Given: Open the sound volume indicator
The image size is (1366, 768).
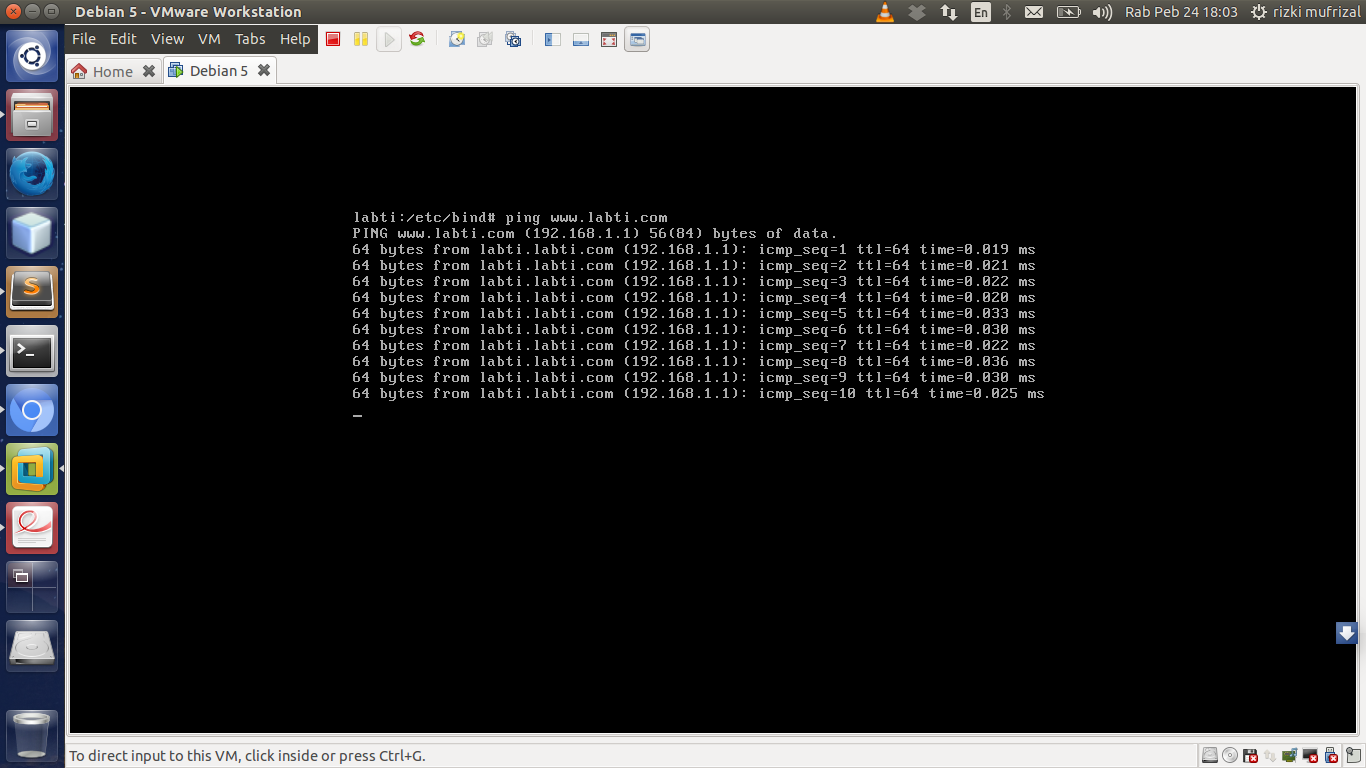Looking at the screenshot, I should (x=1102, y=12).
